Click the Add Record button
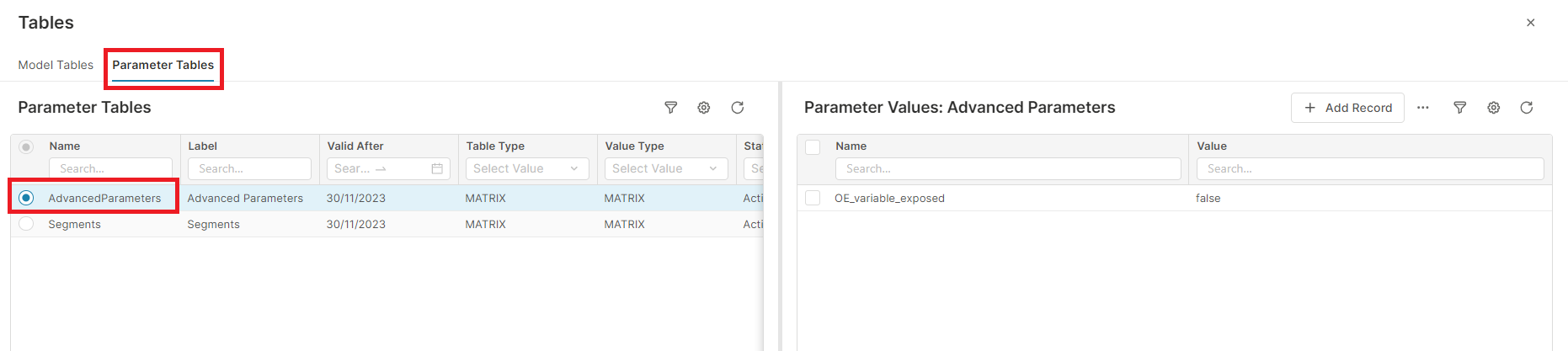 pyautogui.click(x=1347, y=108)
